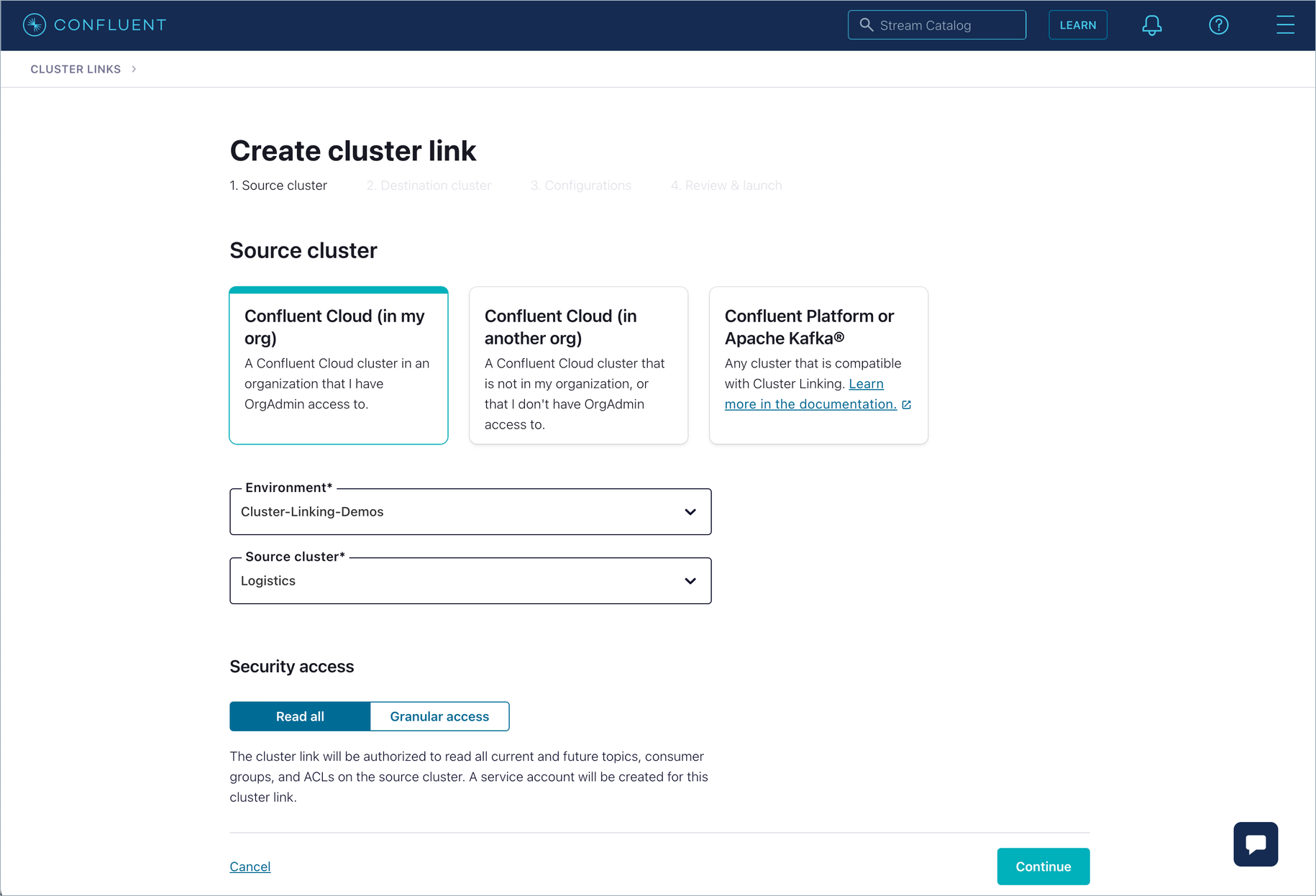Viewport: 1316px width, 896px height.
Task: Click the external link icon after documentation link
Action: pos(906,404)
